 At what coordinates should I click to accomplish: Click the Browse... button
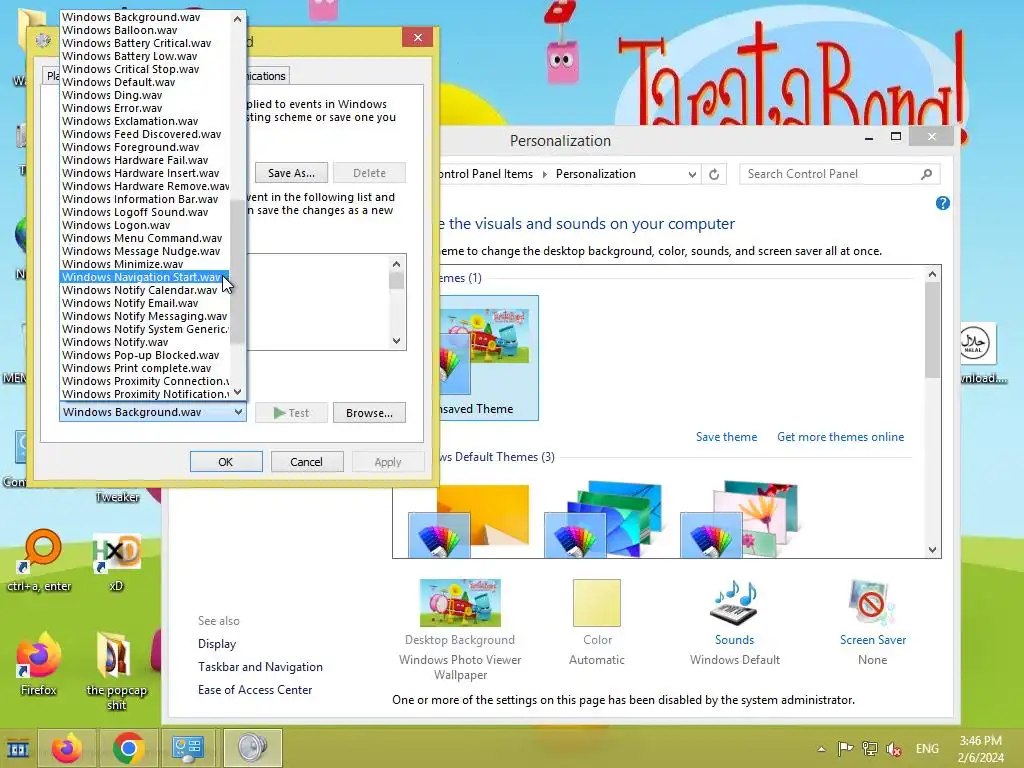click(x=369, y=413)
